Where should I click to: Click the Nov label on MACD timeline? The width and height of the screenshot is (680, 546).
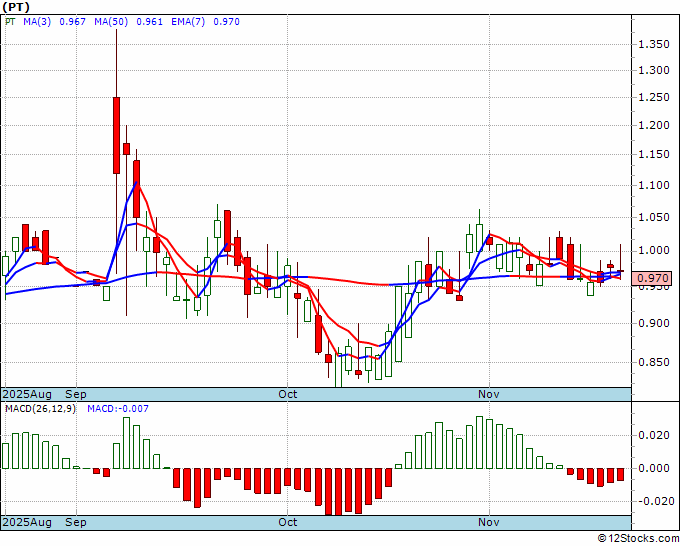[489, 522]
